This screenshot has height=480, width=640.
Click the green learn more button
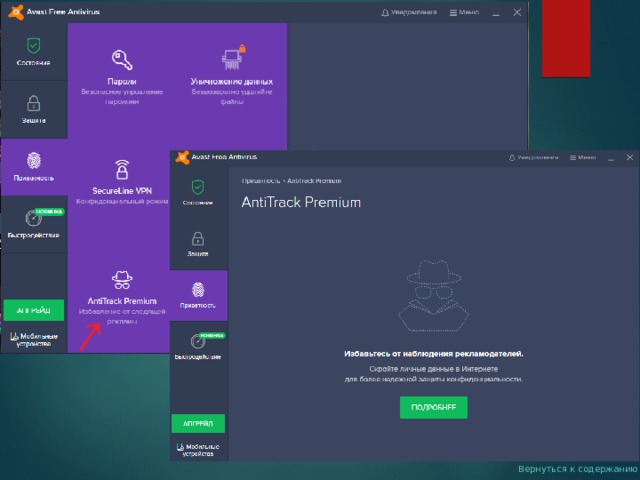coord(433,407)
